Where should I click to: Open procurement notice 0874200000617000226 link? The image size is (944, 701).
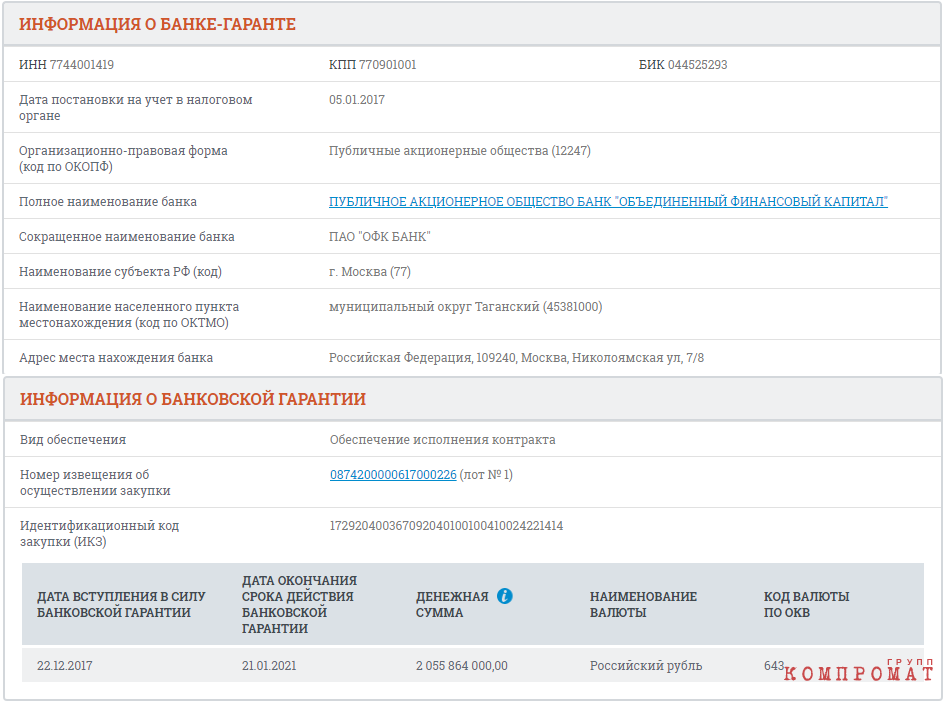click(x=393, y=475)
